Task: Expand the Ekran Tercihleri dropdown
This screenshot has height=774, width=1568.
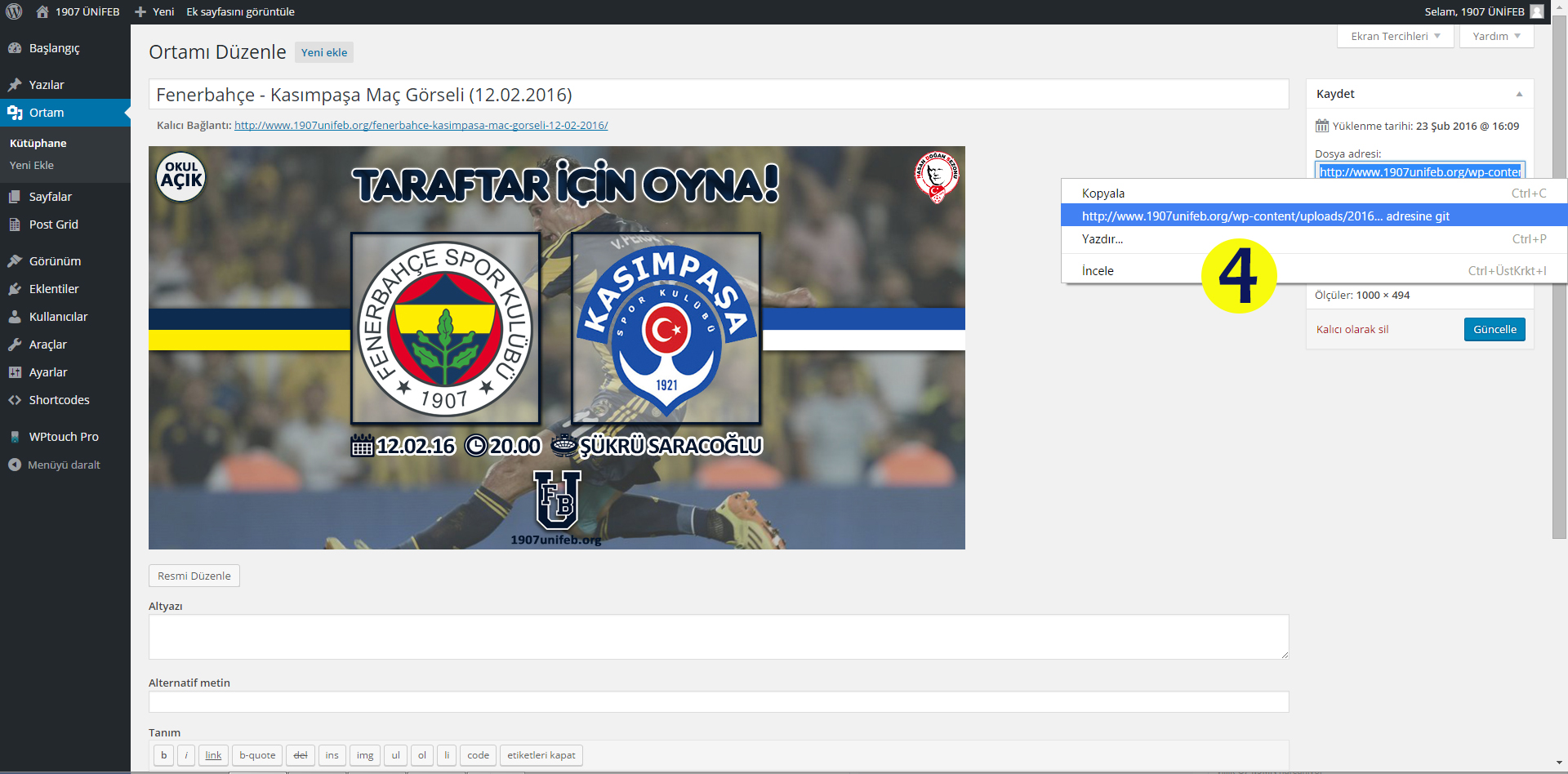Action: (x=1395, y=36)
